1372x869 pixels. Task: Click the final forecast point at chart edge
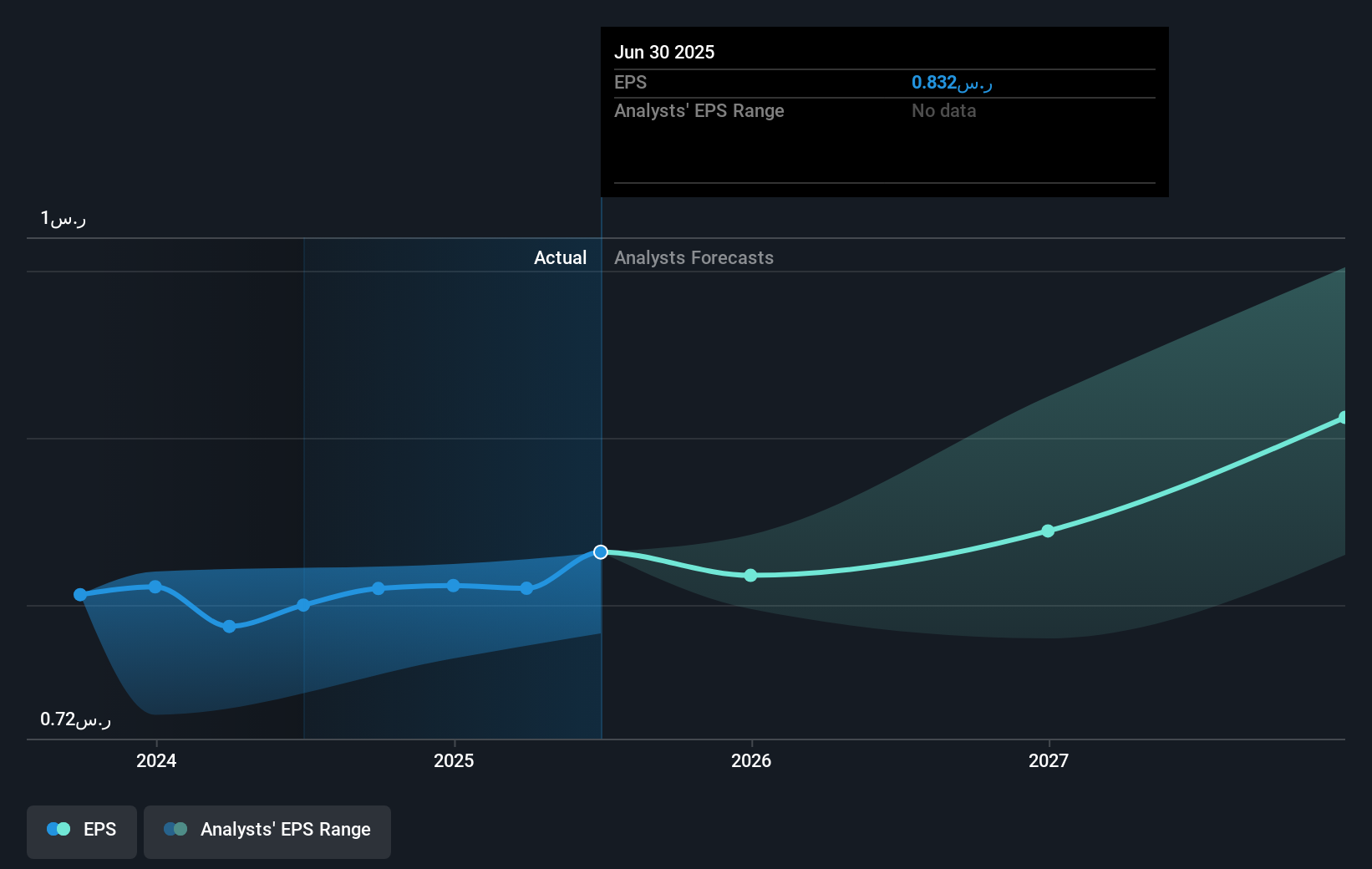(1342, 416)
